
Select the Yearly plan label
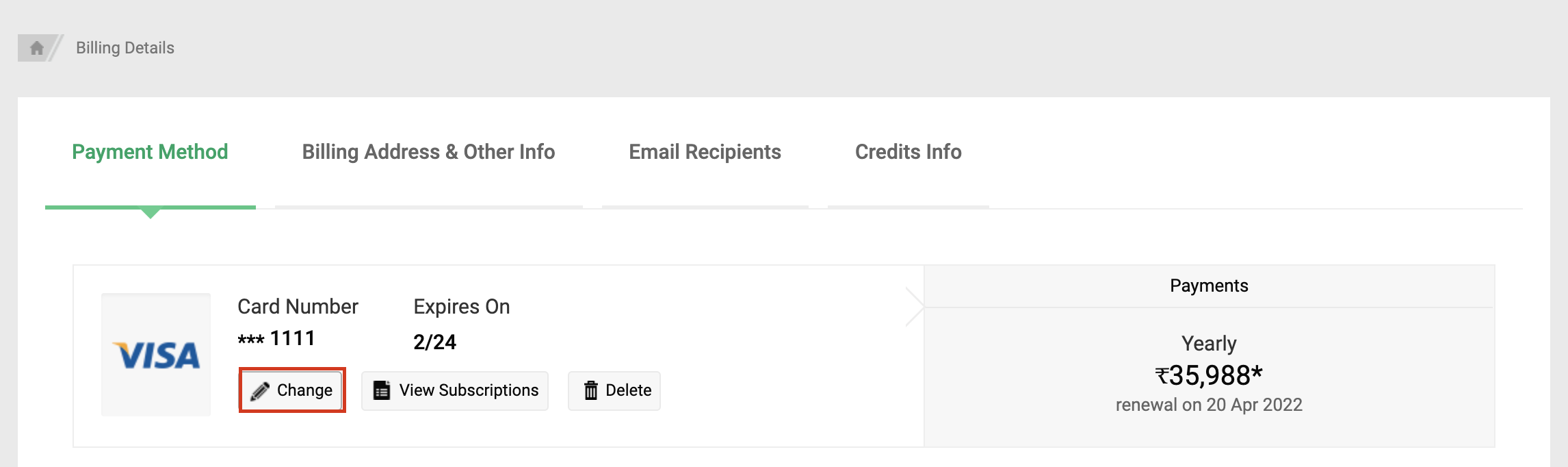[x=1209, y=343]
